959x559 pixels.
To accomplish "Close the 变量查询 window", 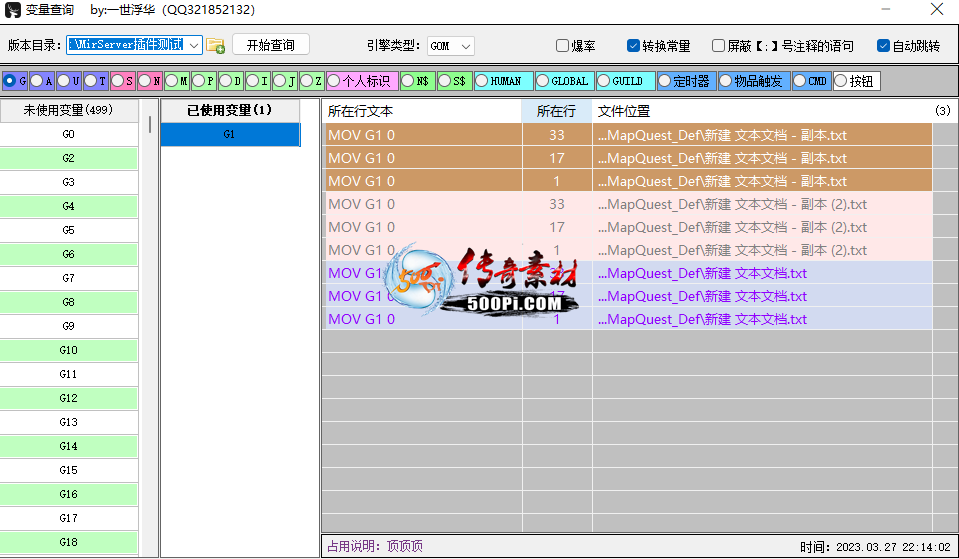I will point(936,9).
